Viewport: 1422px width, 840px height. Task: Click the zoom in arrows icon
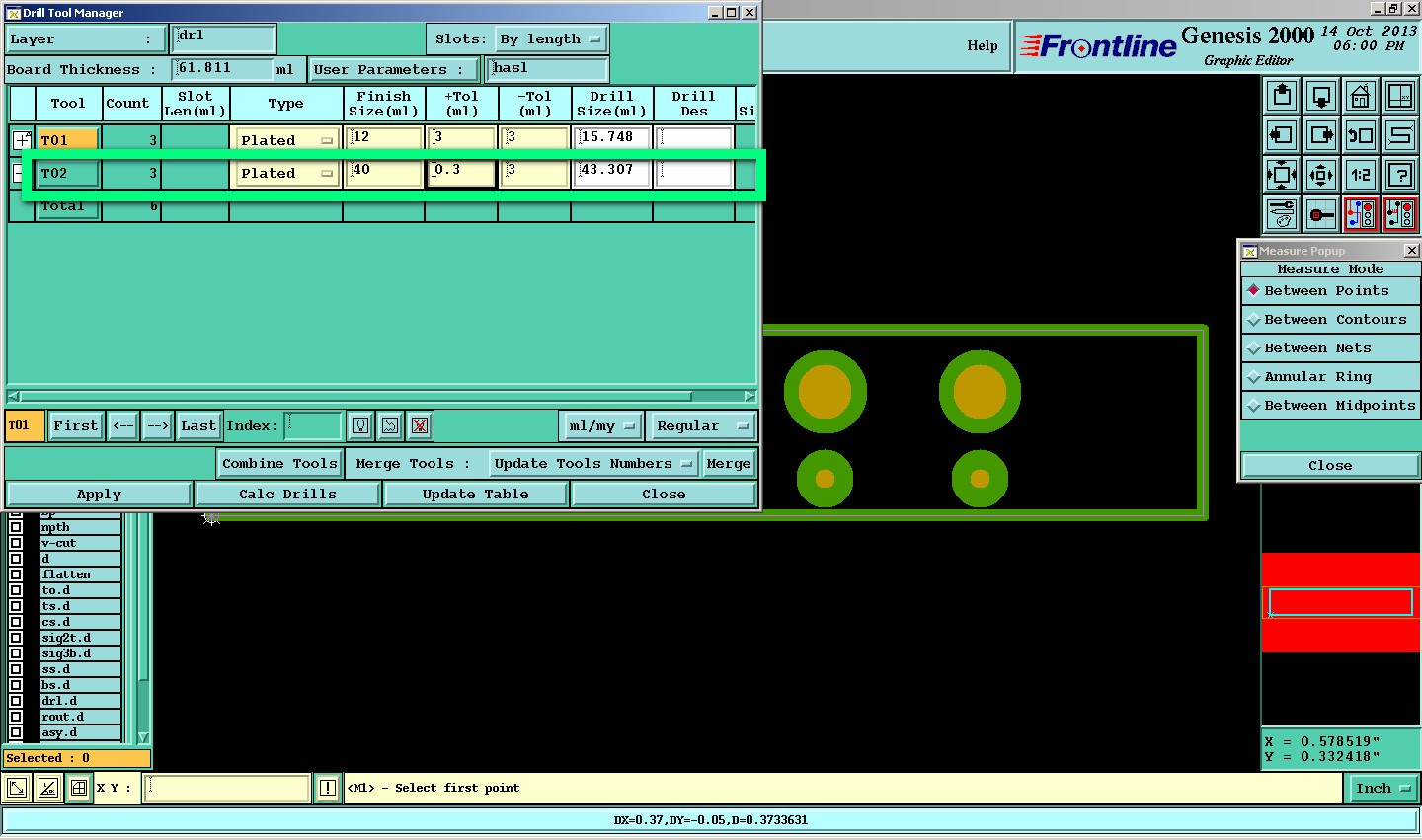click(1282, 175)
